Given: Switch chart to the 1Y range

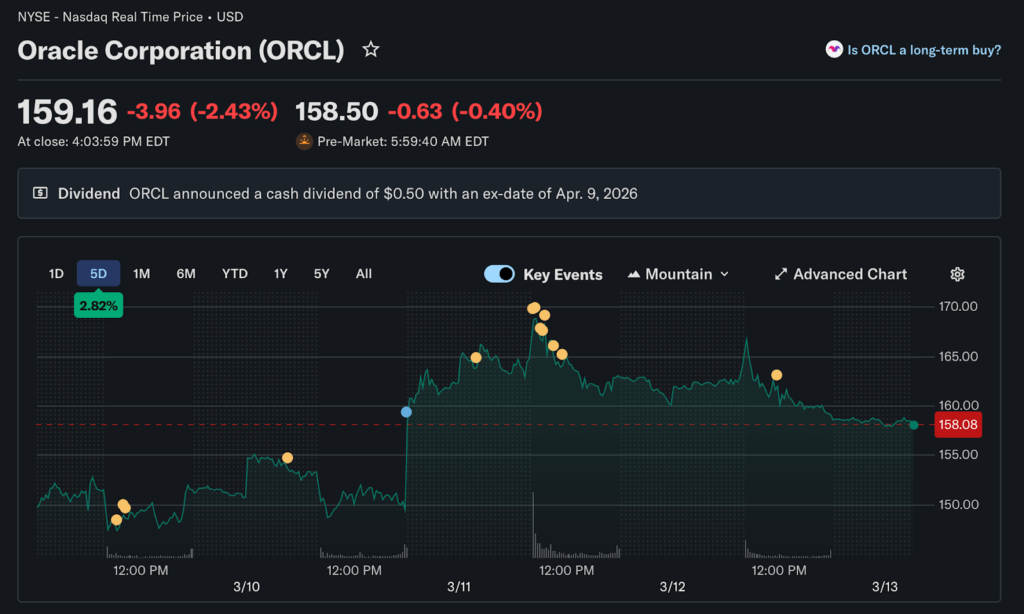Looking at the screenshot, I should coord(280,273).
